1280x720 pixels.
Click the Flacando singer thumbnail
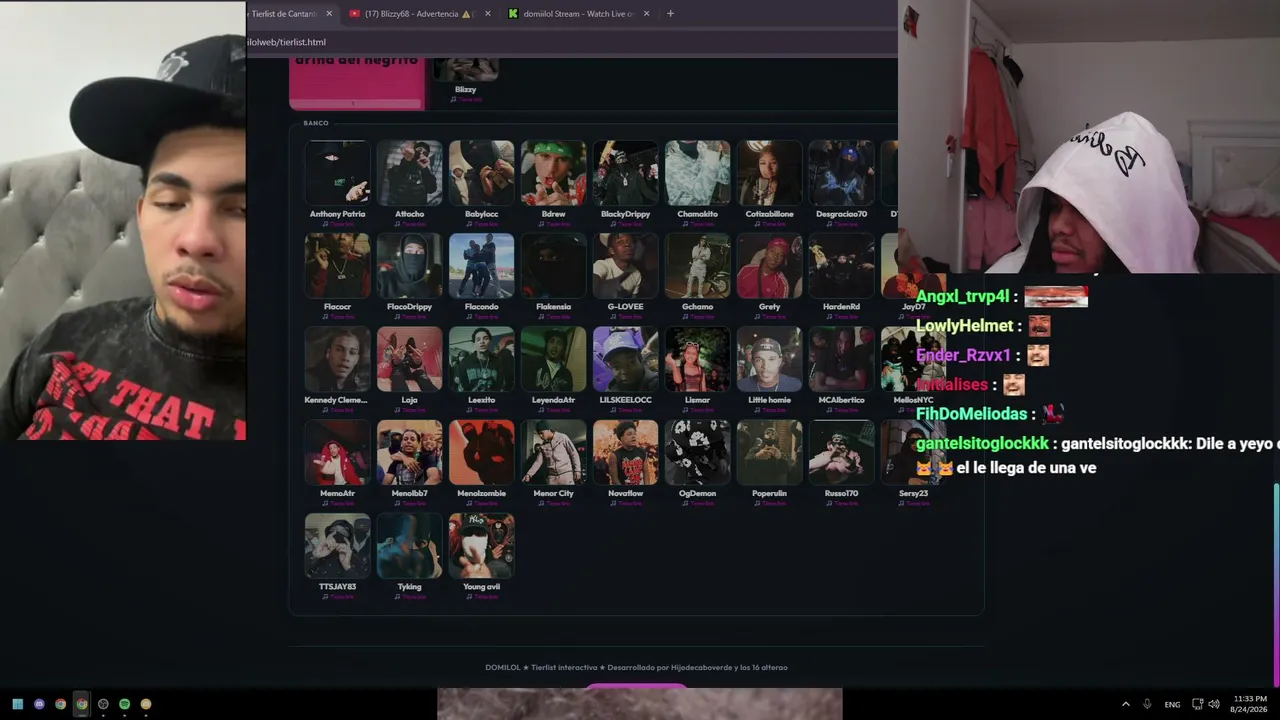[482, 265]
